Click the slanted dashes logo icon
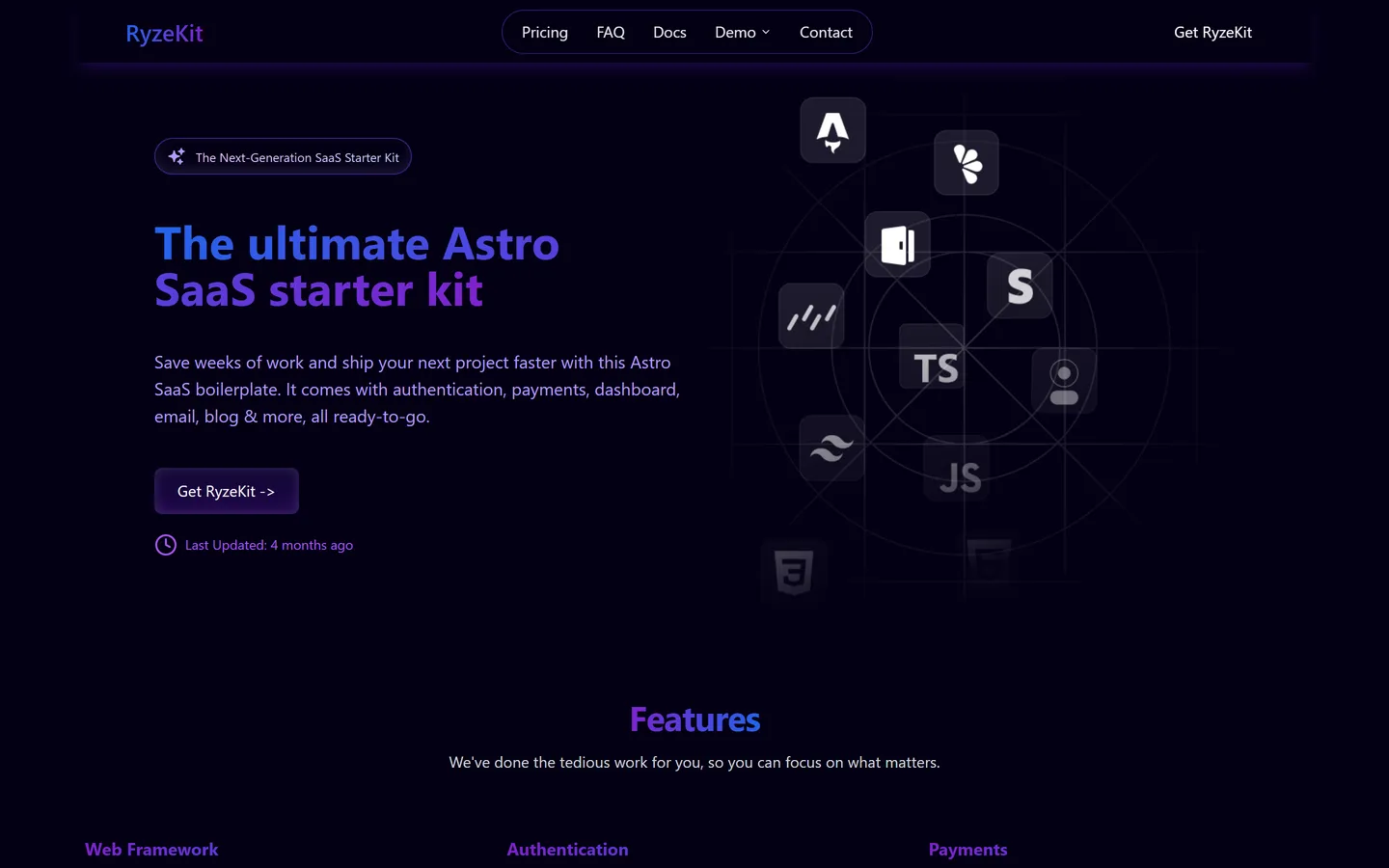 (811, 316)
